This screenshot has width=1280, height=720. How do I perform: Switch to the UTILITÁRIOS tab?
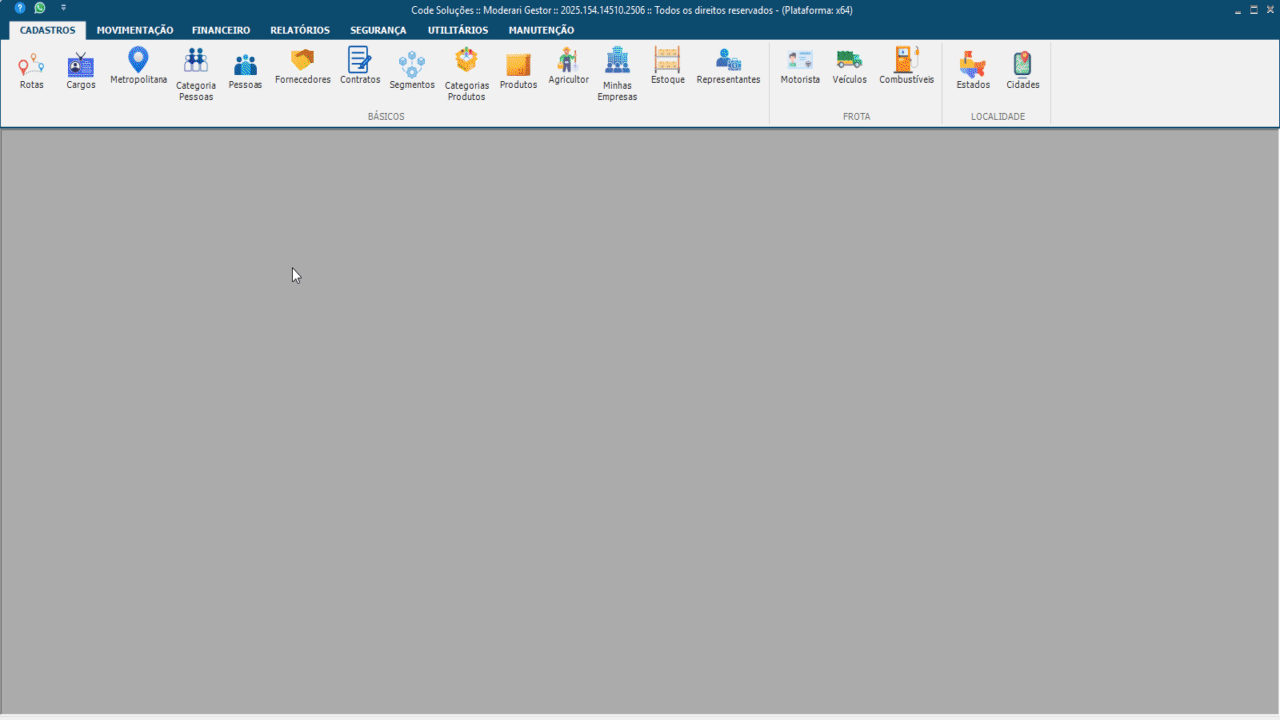pyautogui.click(x=458, y=30)
